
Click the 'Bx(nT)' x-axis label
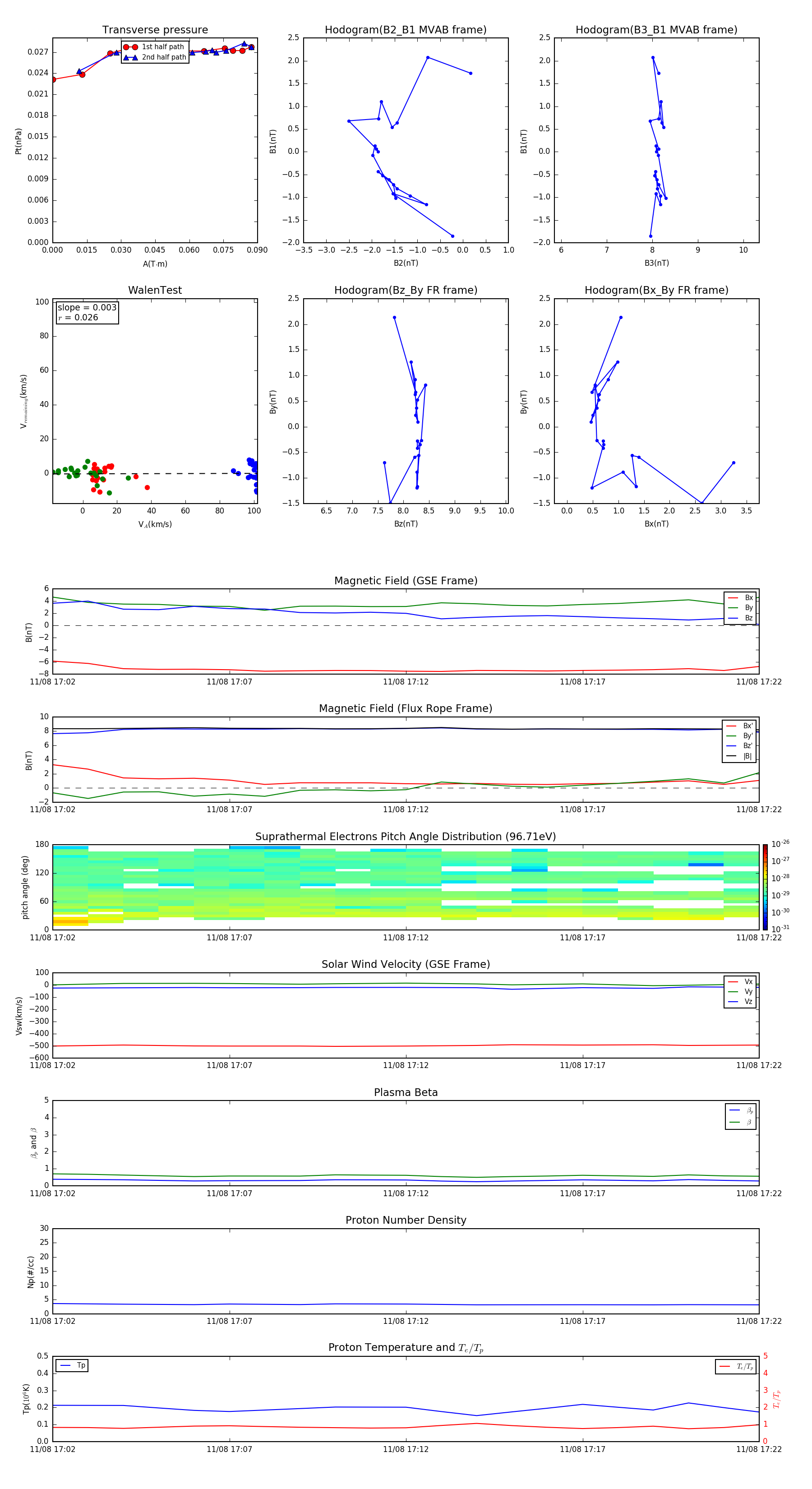(656, 524)
